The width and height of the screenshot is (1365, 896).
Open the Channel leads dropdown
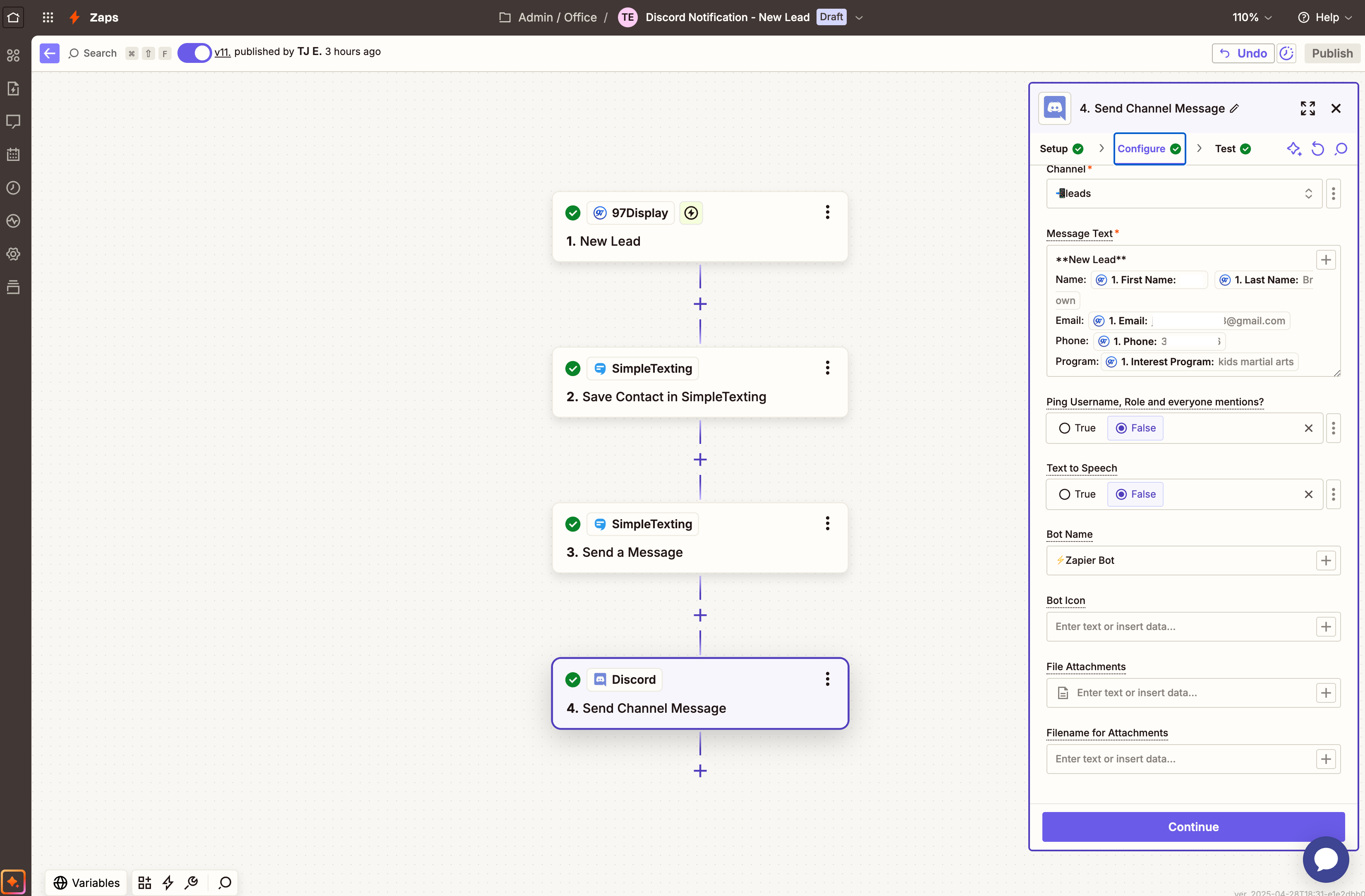(x=1184, y=193)
